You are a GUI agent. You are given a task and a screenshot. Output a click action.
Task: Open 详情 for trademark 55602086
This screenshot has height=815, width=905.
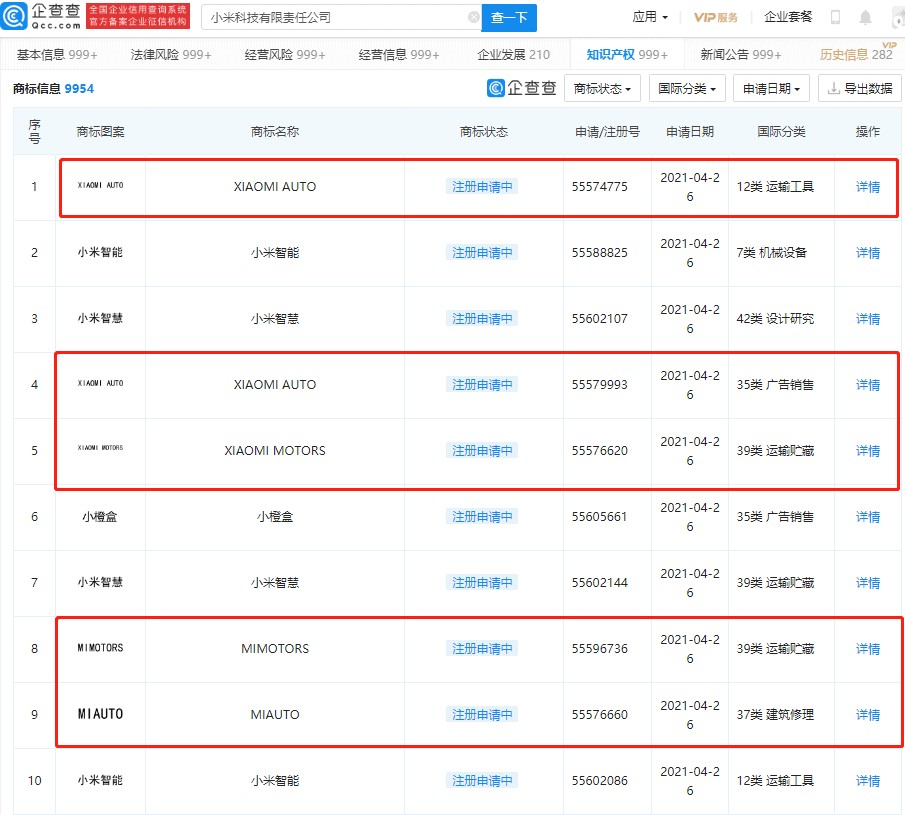(x=867, y=781)
